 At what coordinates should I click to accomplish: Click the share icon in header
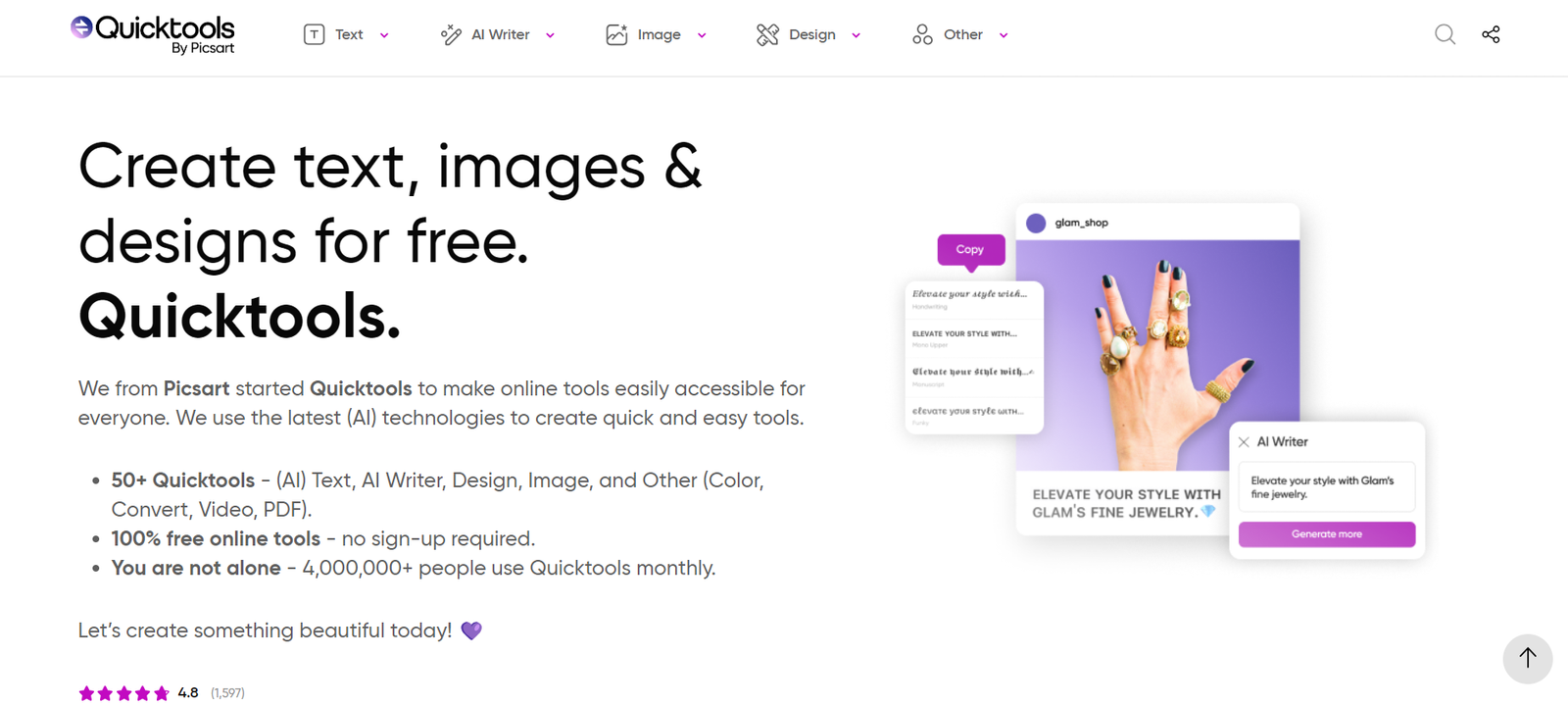1491,35
